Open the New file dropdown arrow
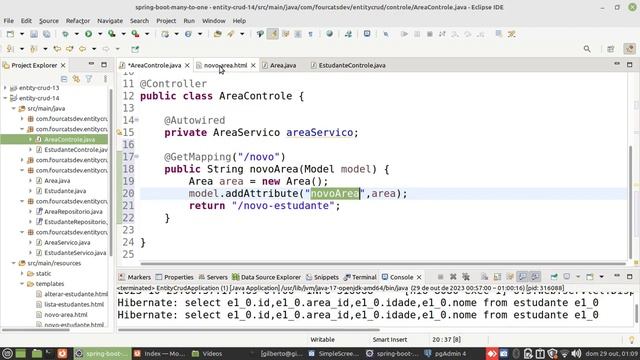Image resolution: width=640 pixels, height=360 pixels. click(x=22, y=34)
